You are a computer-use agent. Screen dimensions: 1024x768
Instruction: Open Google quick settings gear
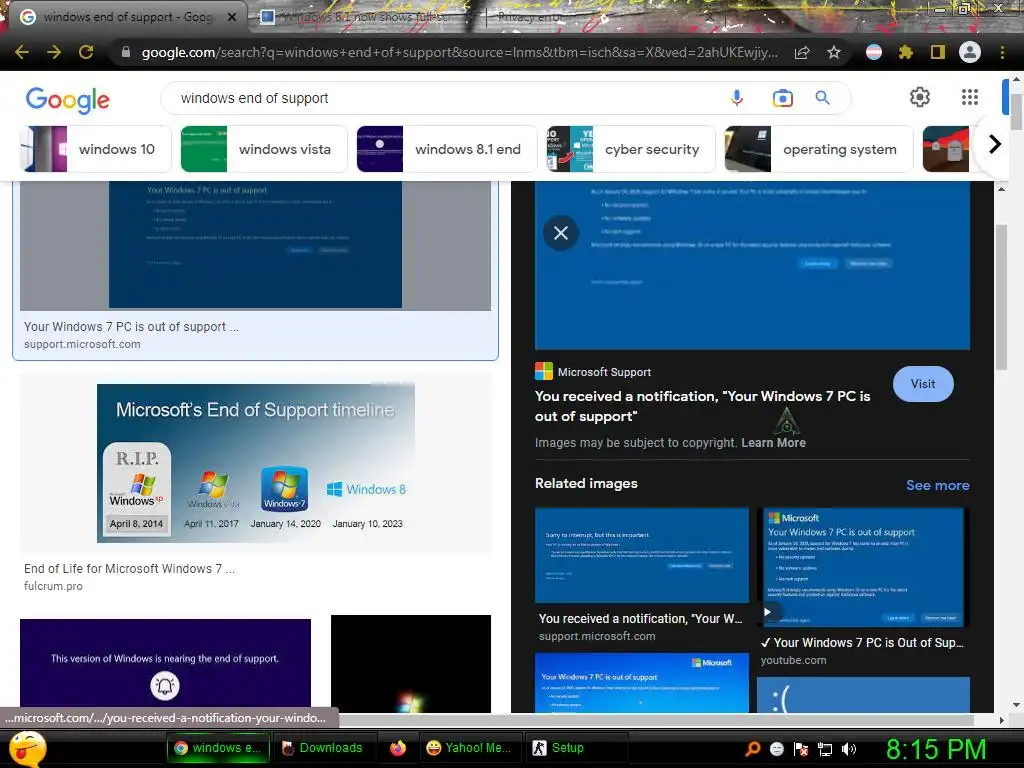tap(920, 97)
